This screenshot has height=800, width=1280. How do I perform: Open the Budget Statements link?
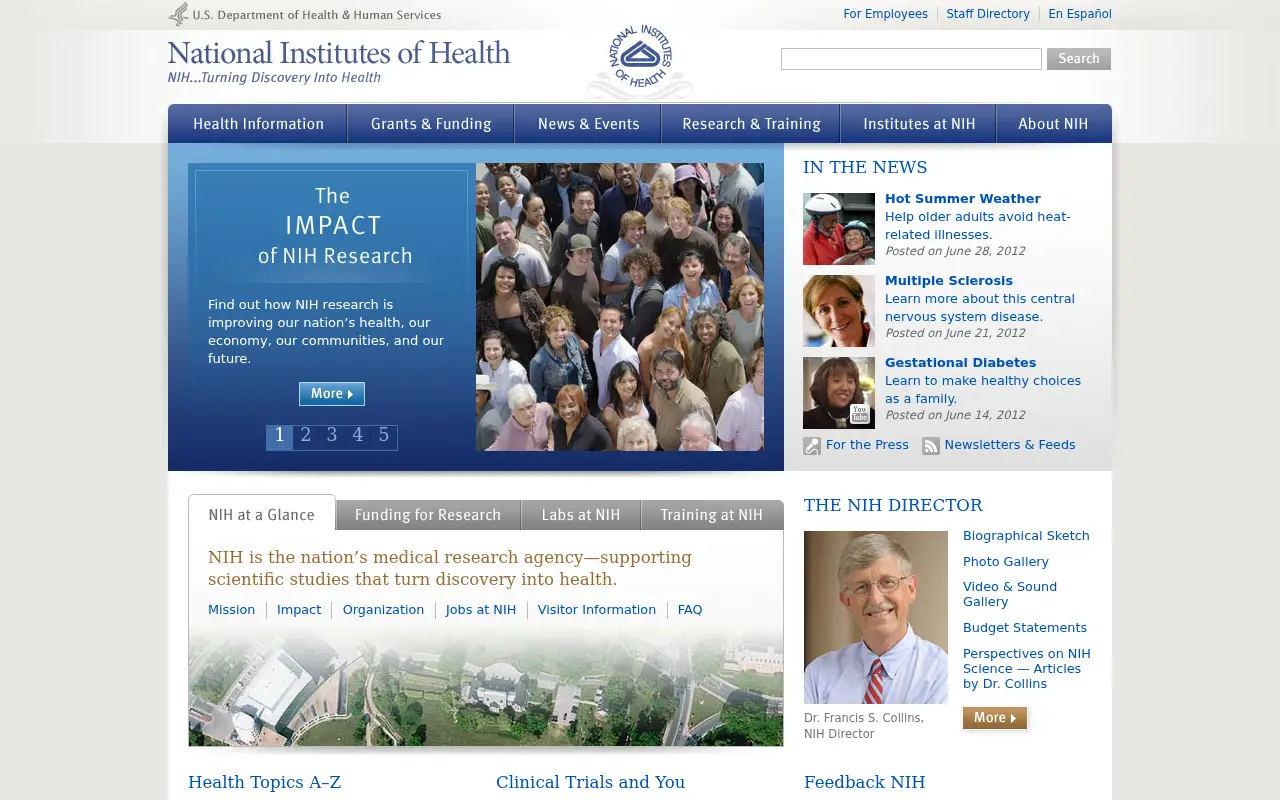1025,628
